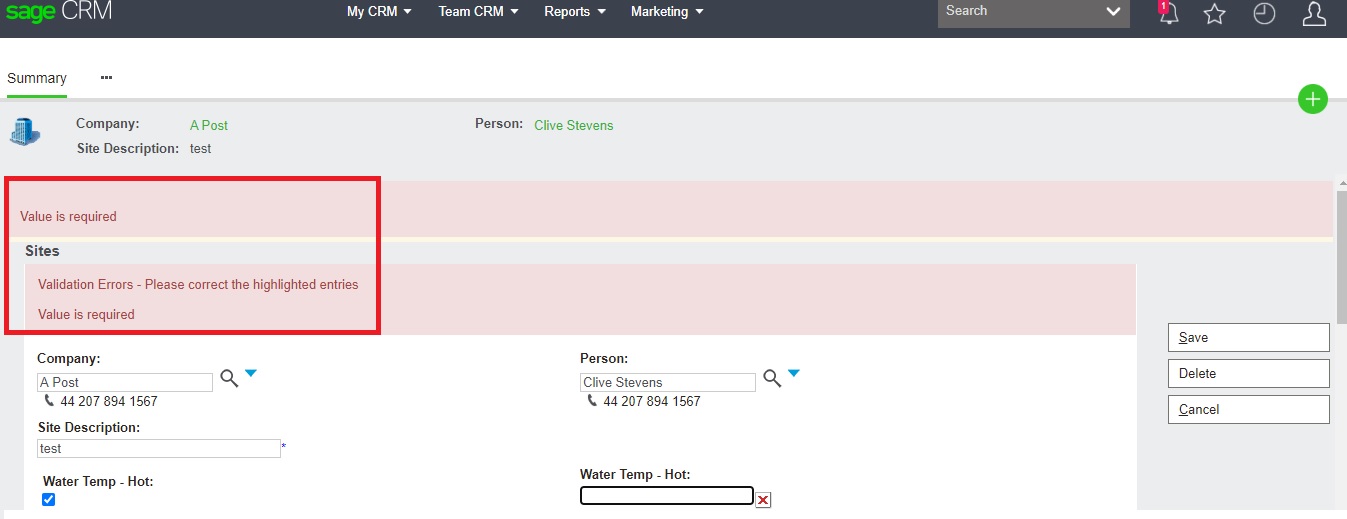
Task: Expand the Team CRM menu
Action: [478, 12]
